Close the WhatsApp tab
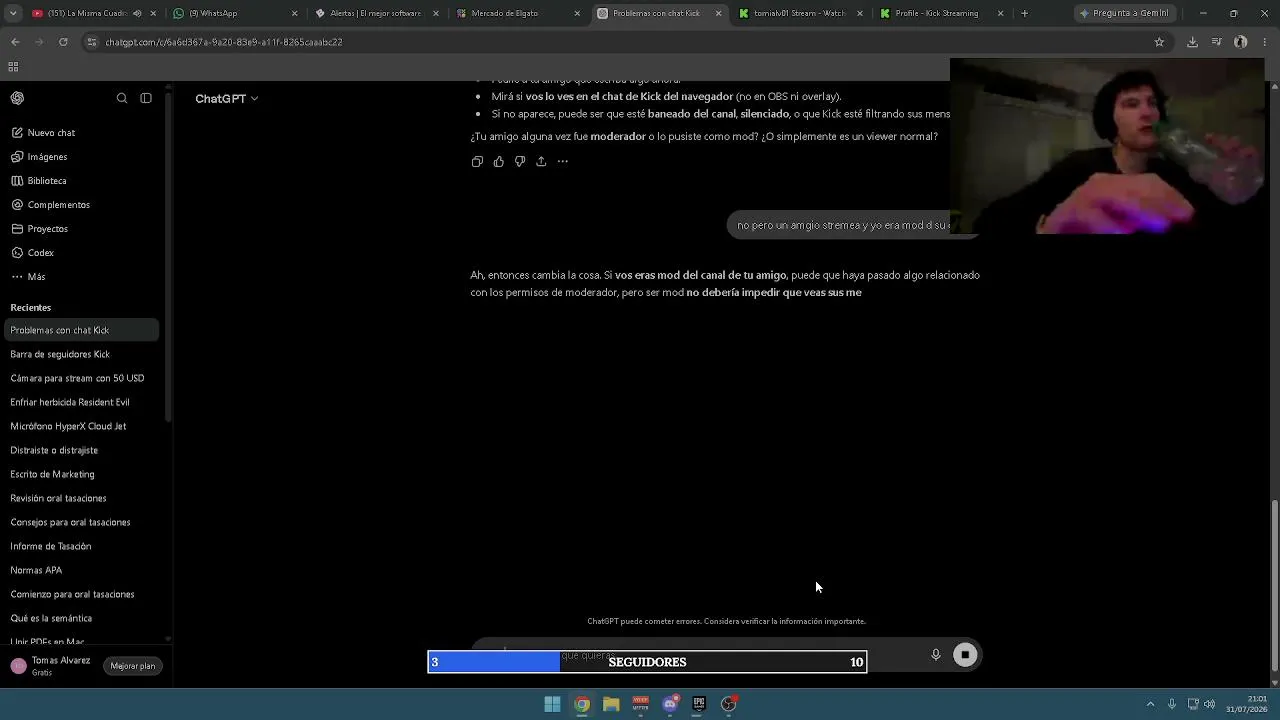This screenshot has height=720, width=1280. pos(294,13)
